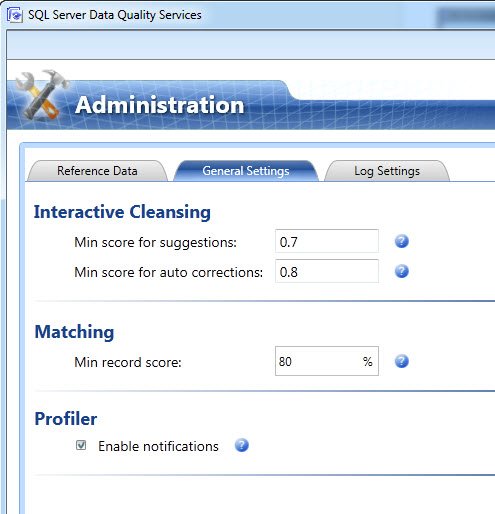The width and height of the screenshot is (495, 514).
Task: Click the SQL Server Data Quality Services title icon
Action: pyautogui.click(x=14, y=15)
